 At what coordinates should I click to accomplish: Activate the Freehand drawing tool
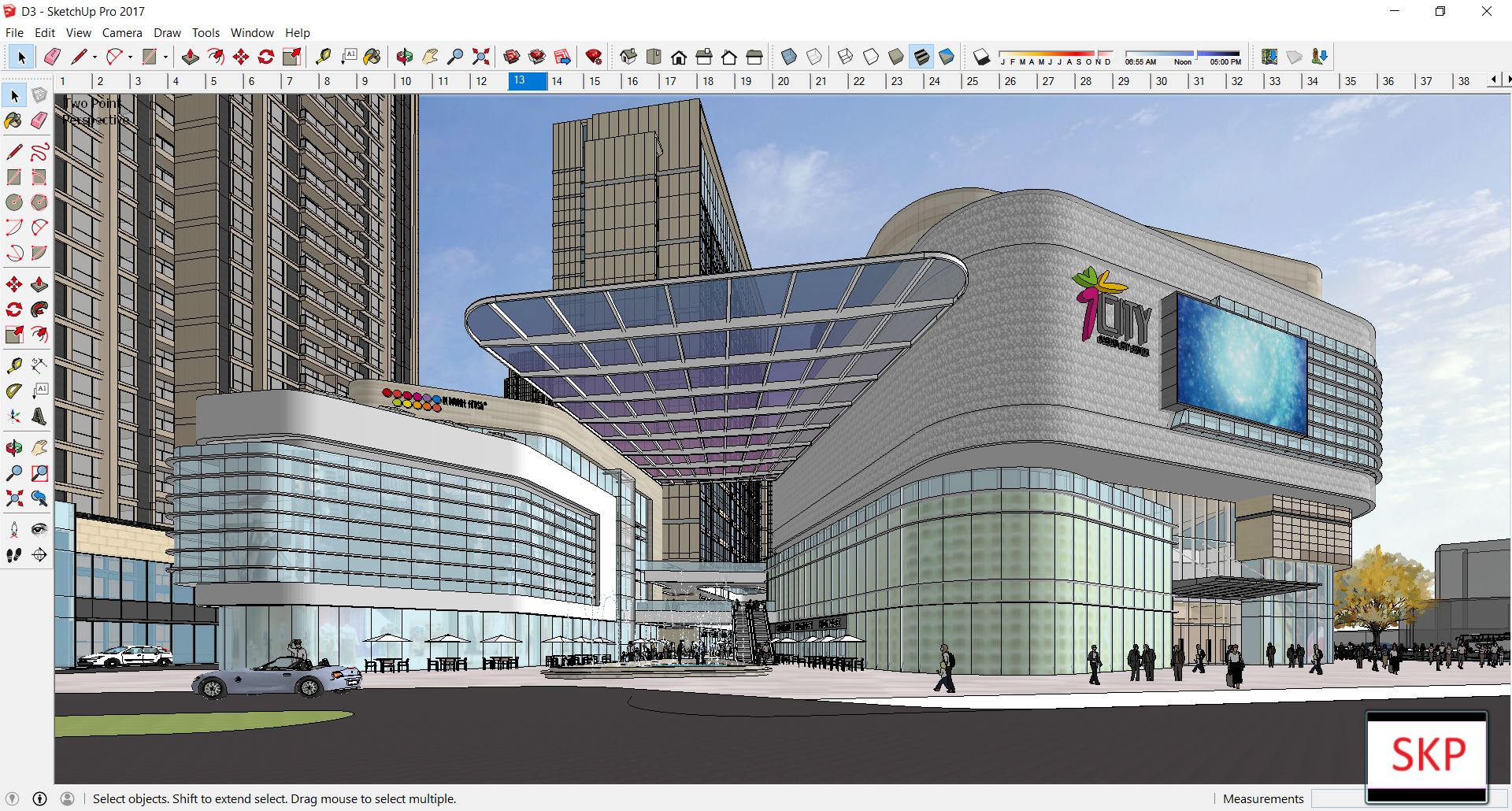tap(39, 152)
